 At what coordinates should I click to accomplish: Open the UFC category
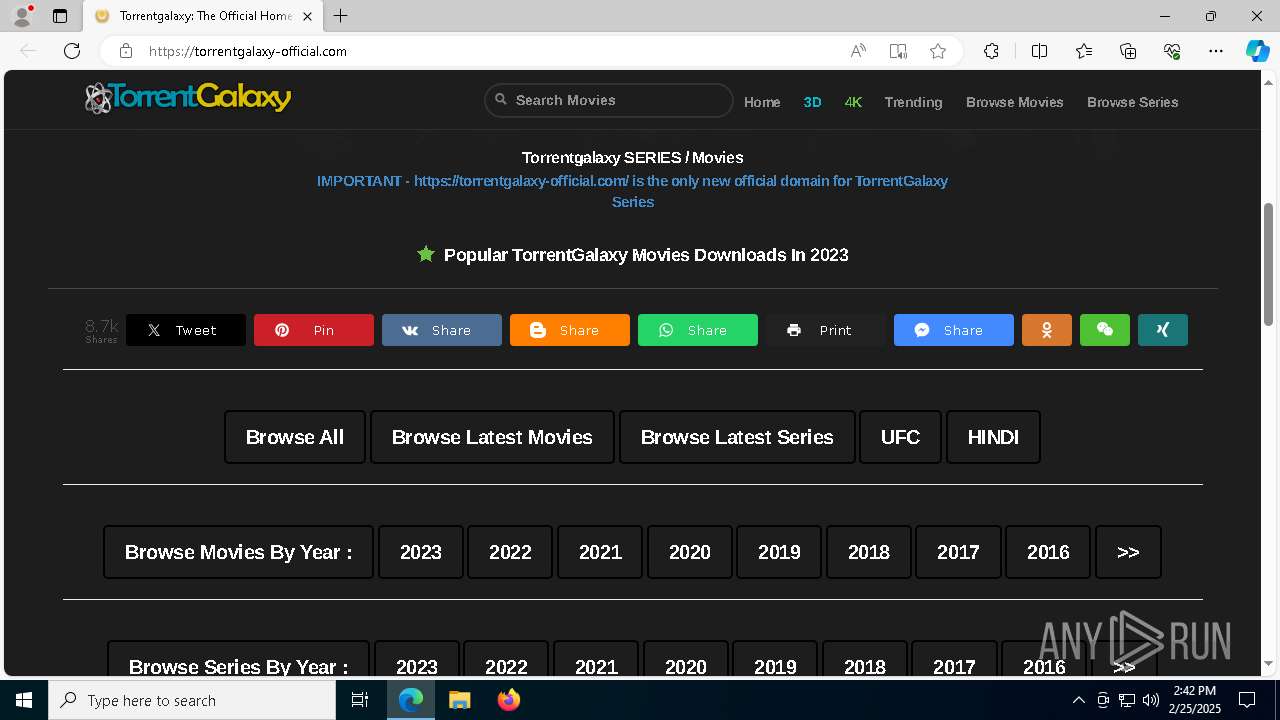tap(900, 437)
